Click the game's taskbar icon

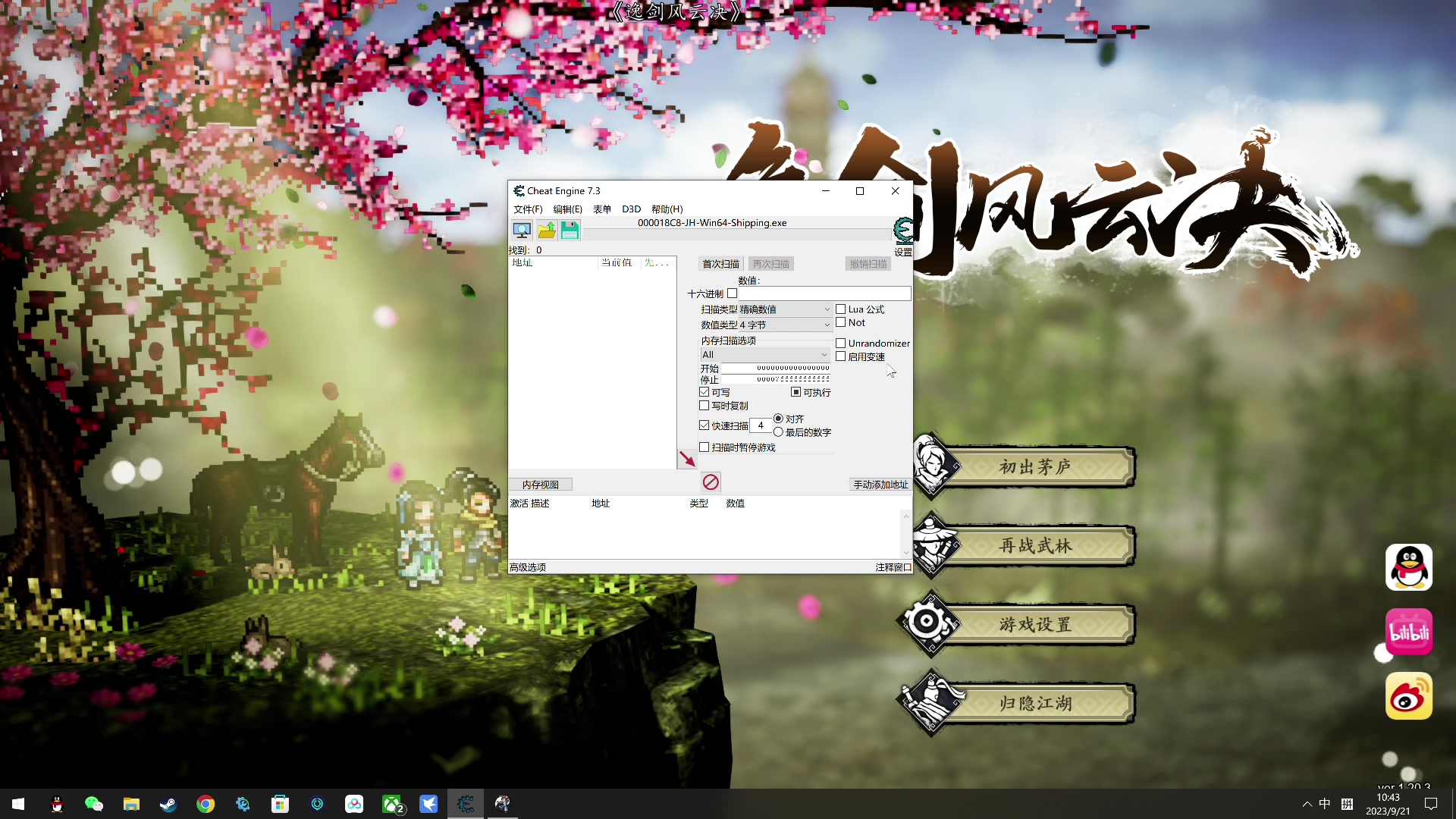(502, 804)
